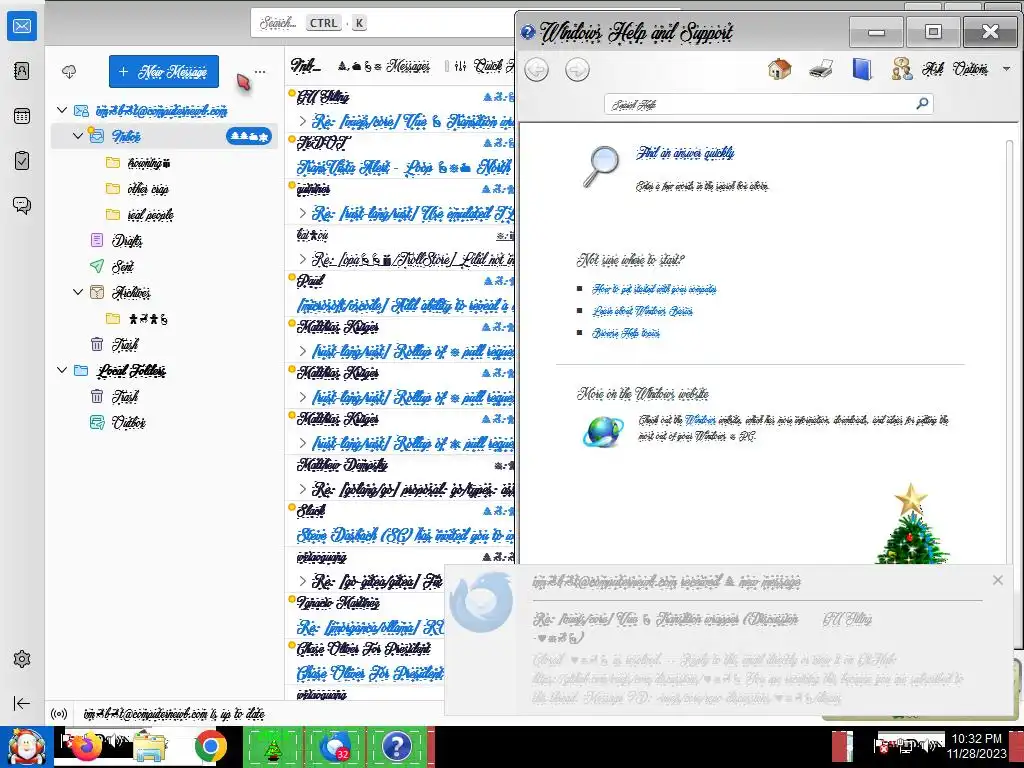Open the Address Book space icon

22,71
